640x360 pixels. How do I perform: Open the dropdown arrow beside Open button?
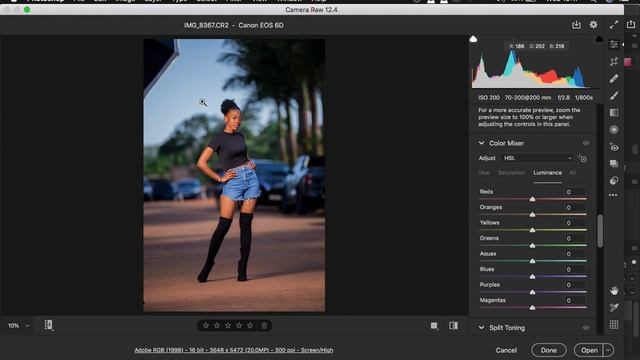(608, 350)
